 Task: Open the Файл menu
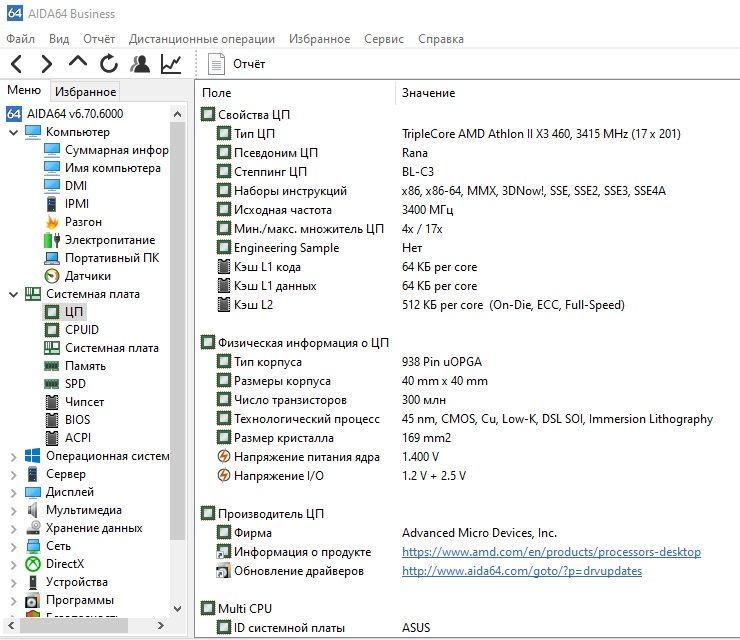tap(20, 39)
